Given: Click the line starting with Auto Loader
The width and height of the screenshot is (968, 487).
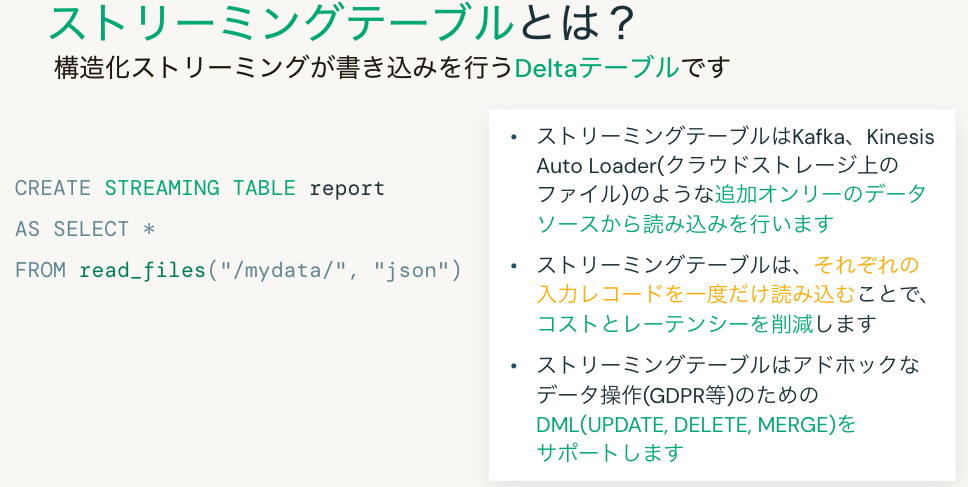Looking at the screenshot, I should (x=718, y=165).
